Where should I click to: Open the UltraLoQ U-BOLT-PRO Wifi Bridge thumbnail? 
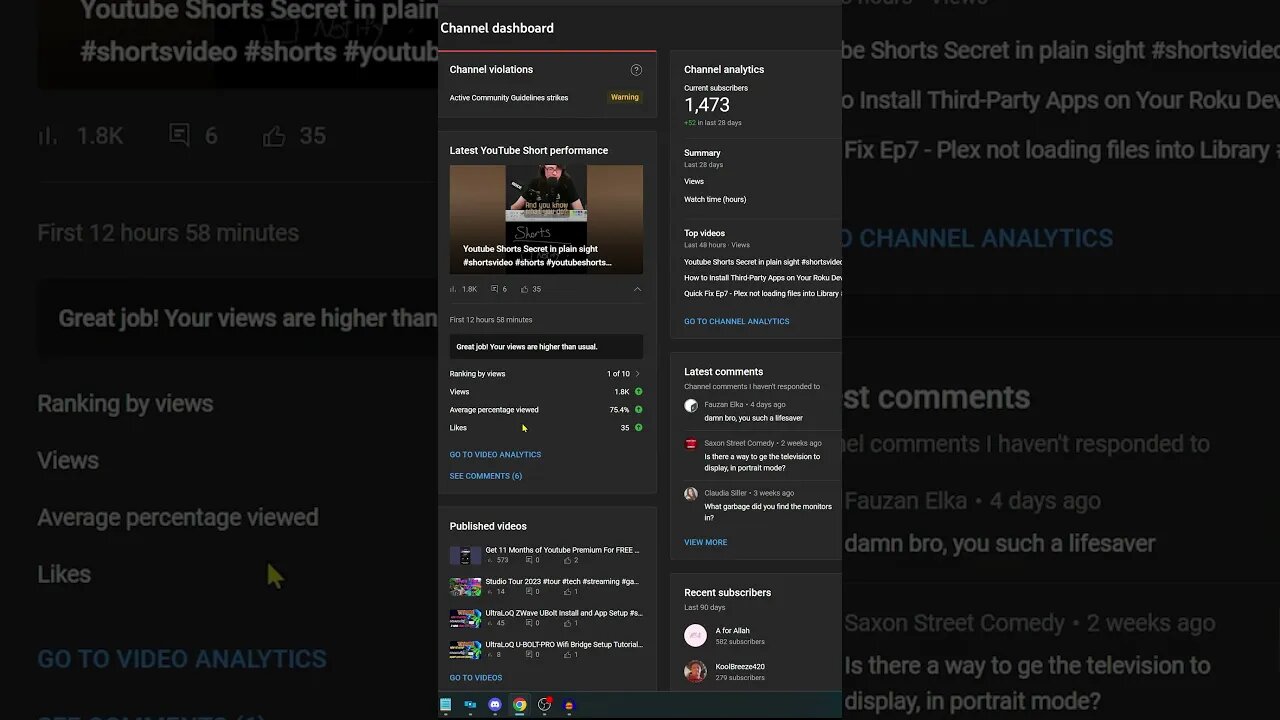(x=465, y=650)
